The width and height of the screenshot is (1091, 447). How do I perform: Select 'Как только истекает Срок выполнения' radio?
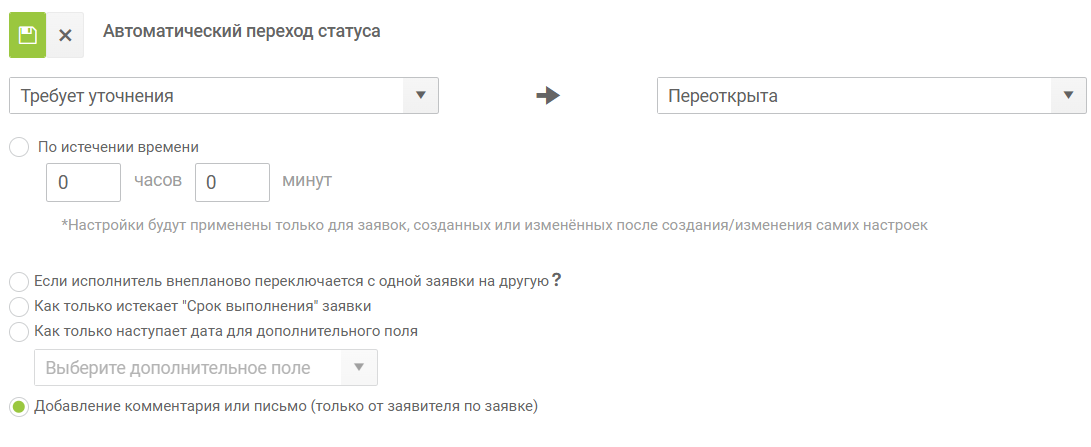(19, 306)
